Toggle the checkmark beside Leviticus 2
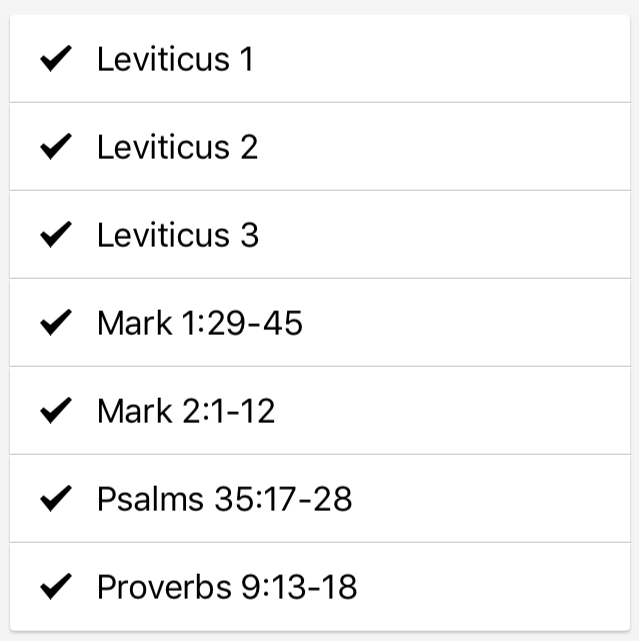This screenshot has width=639, height=641. (56, 148)
